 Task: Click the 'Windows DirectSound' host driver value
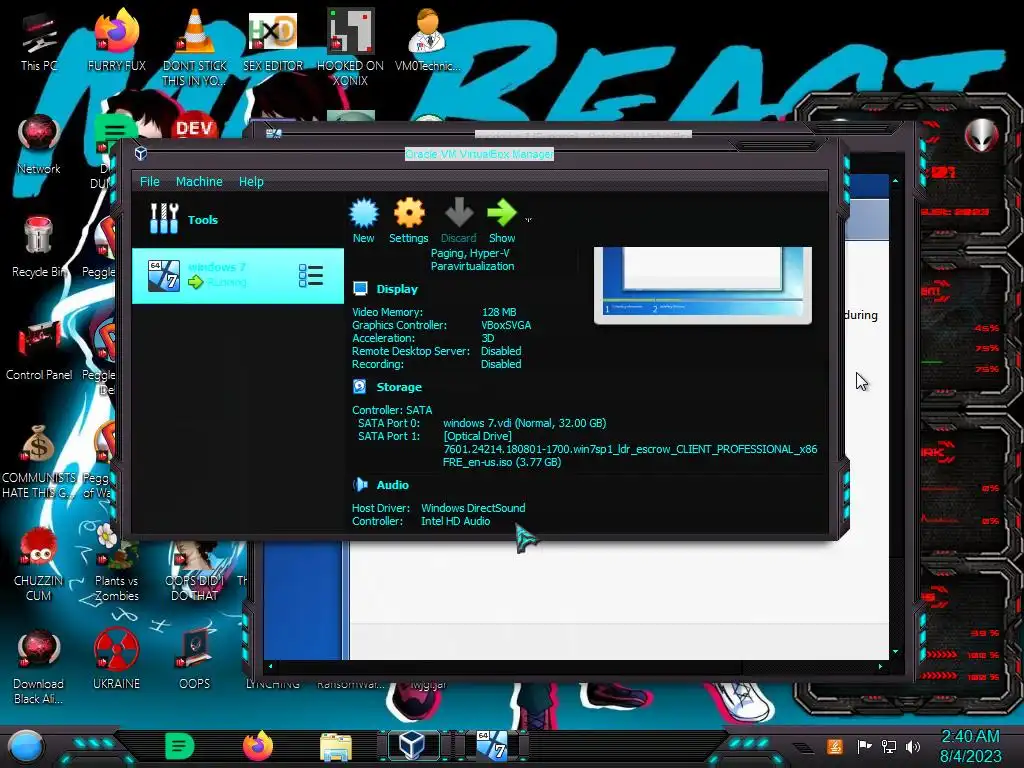tap(473, 507)
